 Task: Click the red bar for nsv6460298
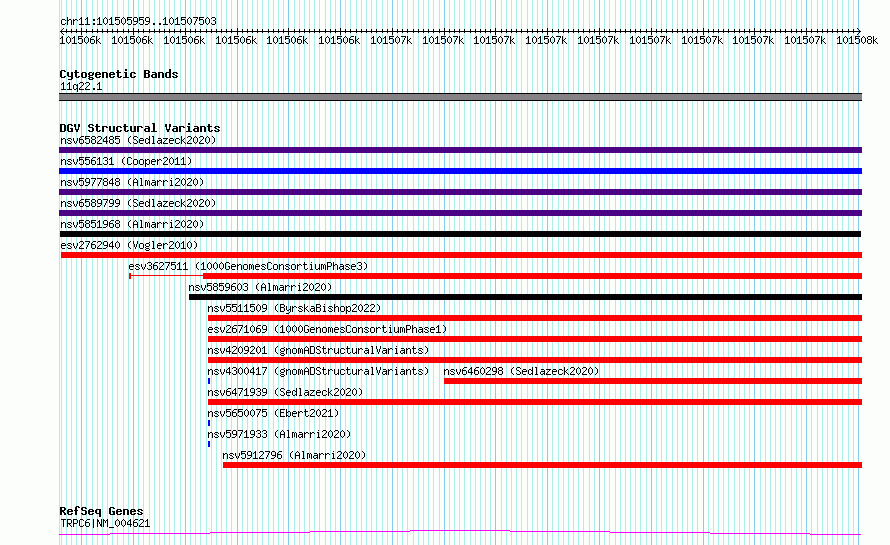tap(653, 381)
